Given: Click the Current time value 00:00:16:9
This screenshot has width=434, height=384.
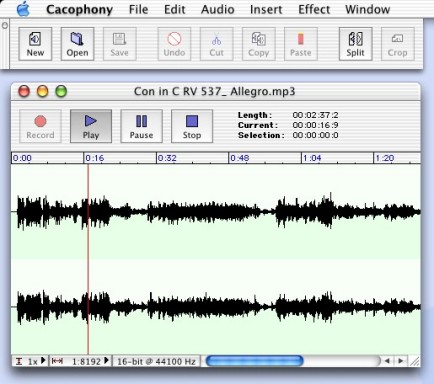Looking at the screenshot, I should [x=315, y=125].
